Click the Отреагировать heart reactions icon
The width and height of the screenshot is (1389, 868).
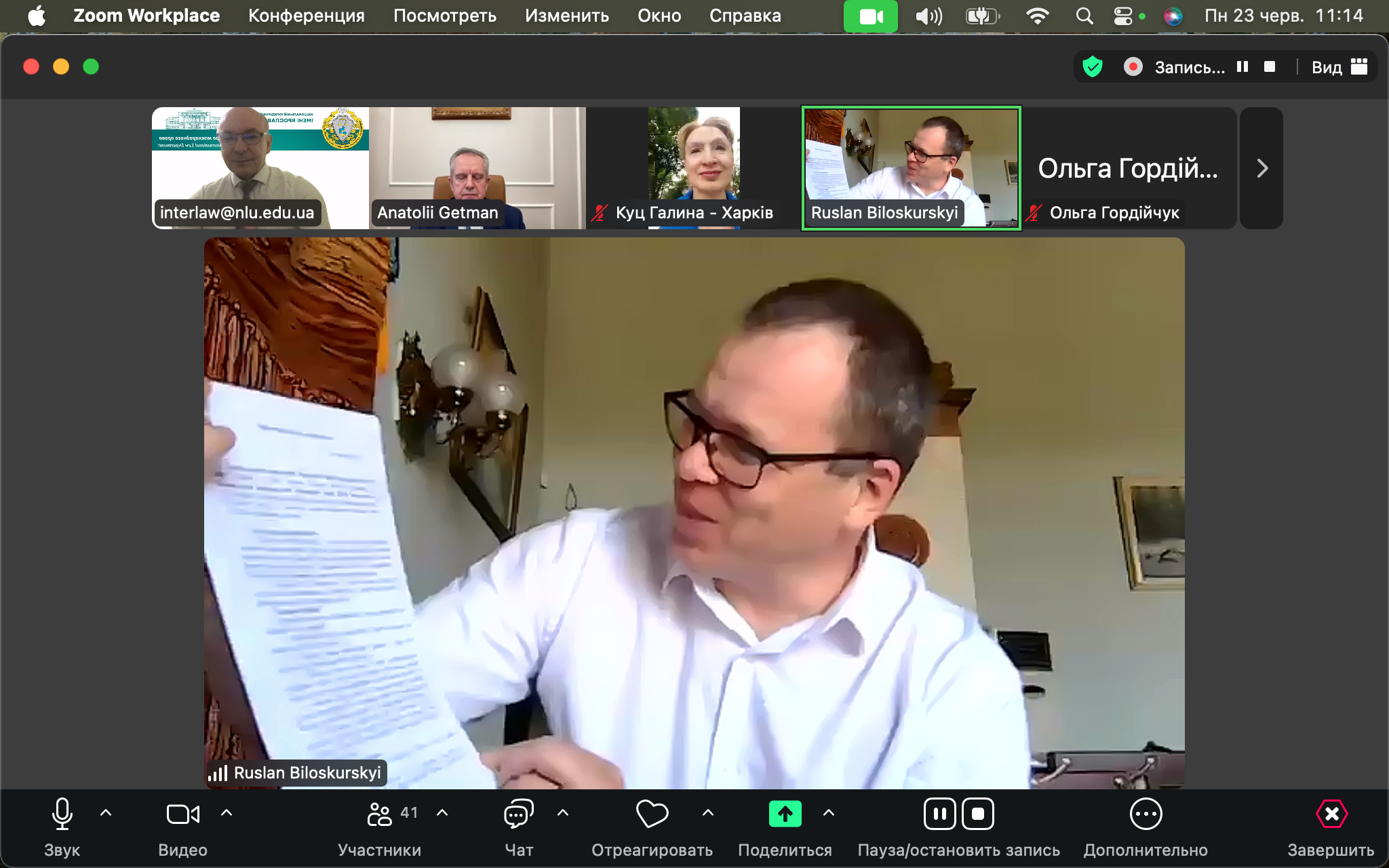click(x=652, y=814)
